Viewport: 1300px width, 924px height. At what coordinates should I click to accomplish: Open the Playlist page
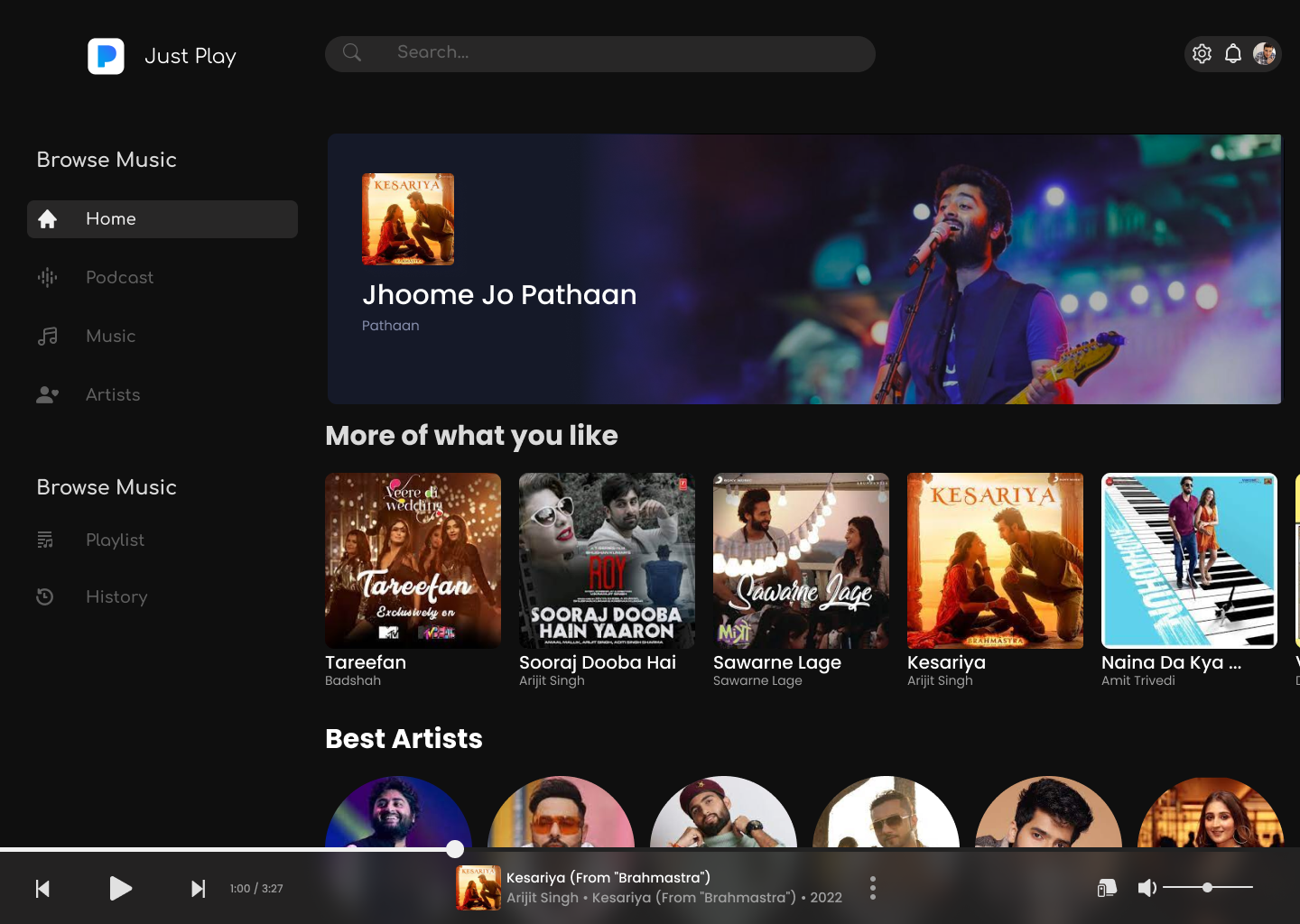(x=115, y=541)
